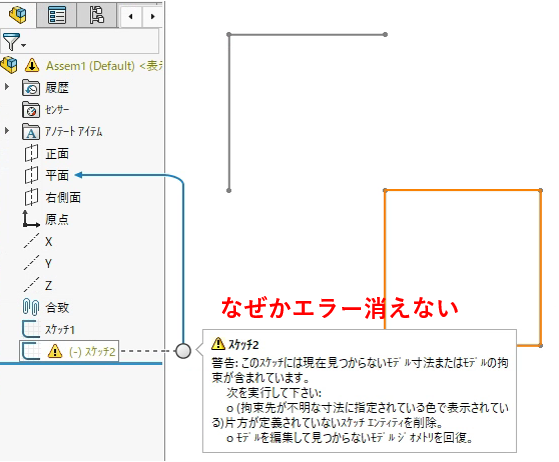Select the gray horizontal sketch line
Screen dimensions: 559x462
pyautogui.click(x=307, y=35)
